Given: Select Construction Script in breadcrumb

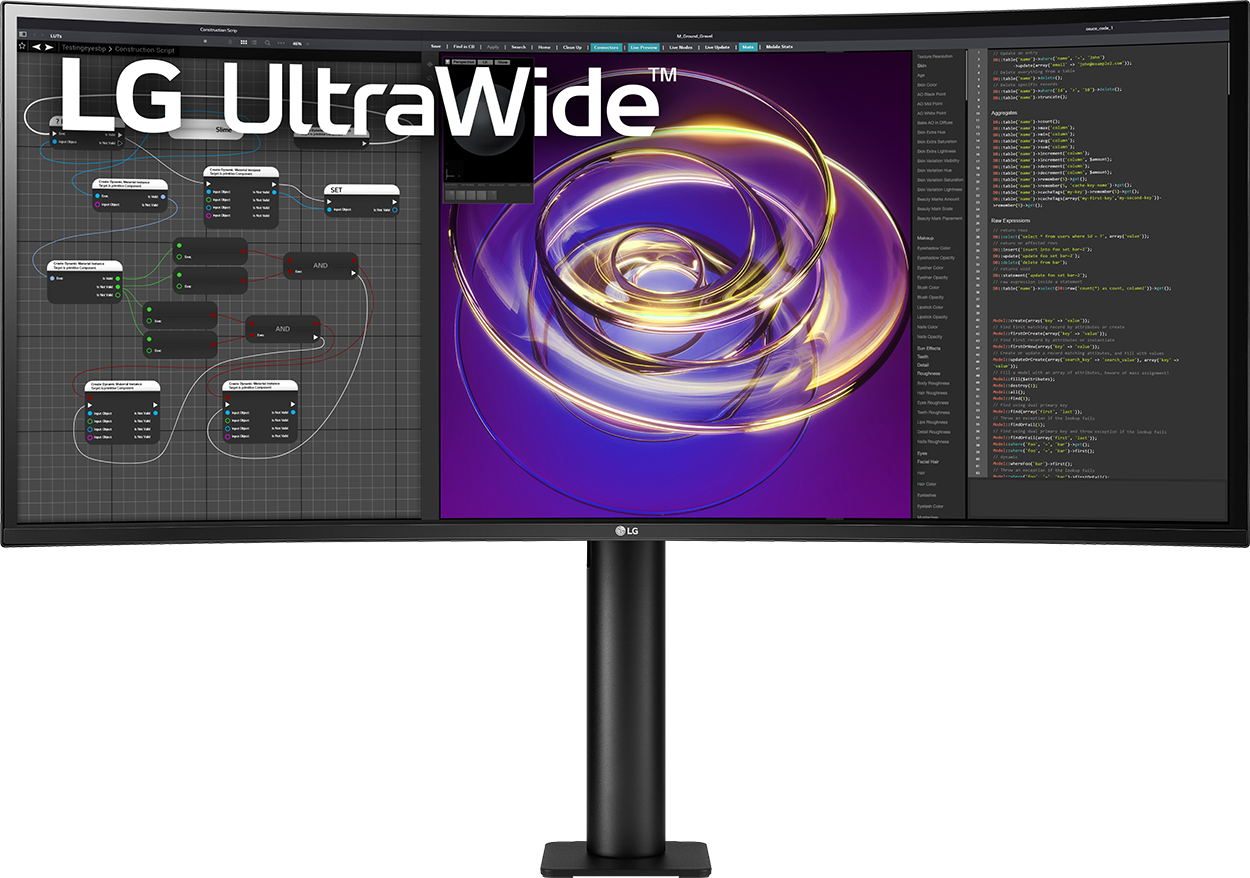Looking at the screenshot, I should 145,50.
